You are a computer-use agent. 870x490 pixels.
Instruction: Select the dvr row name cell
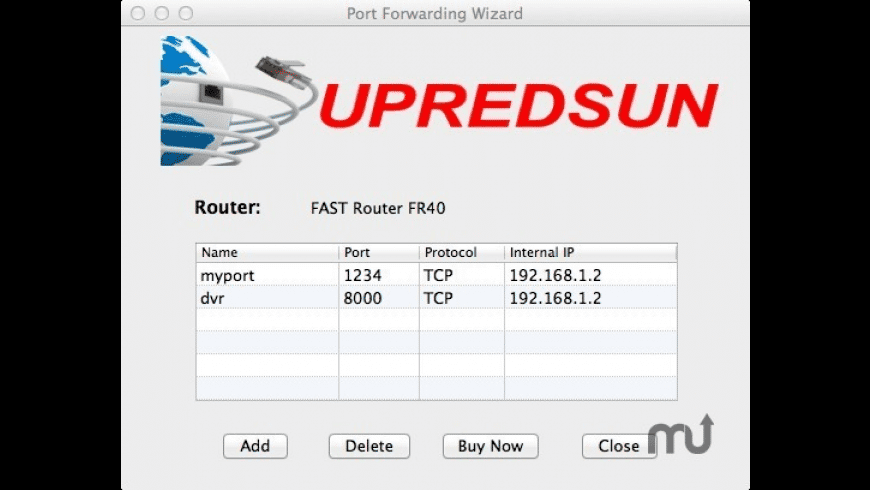pos(267,298)
